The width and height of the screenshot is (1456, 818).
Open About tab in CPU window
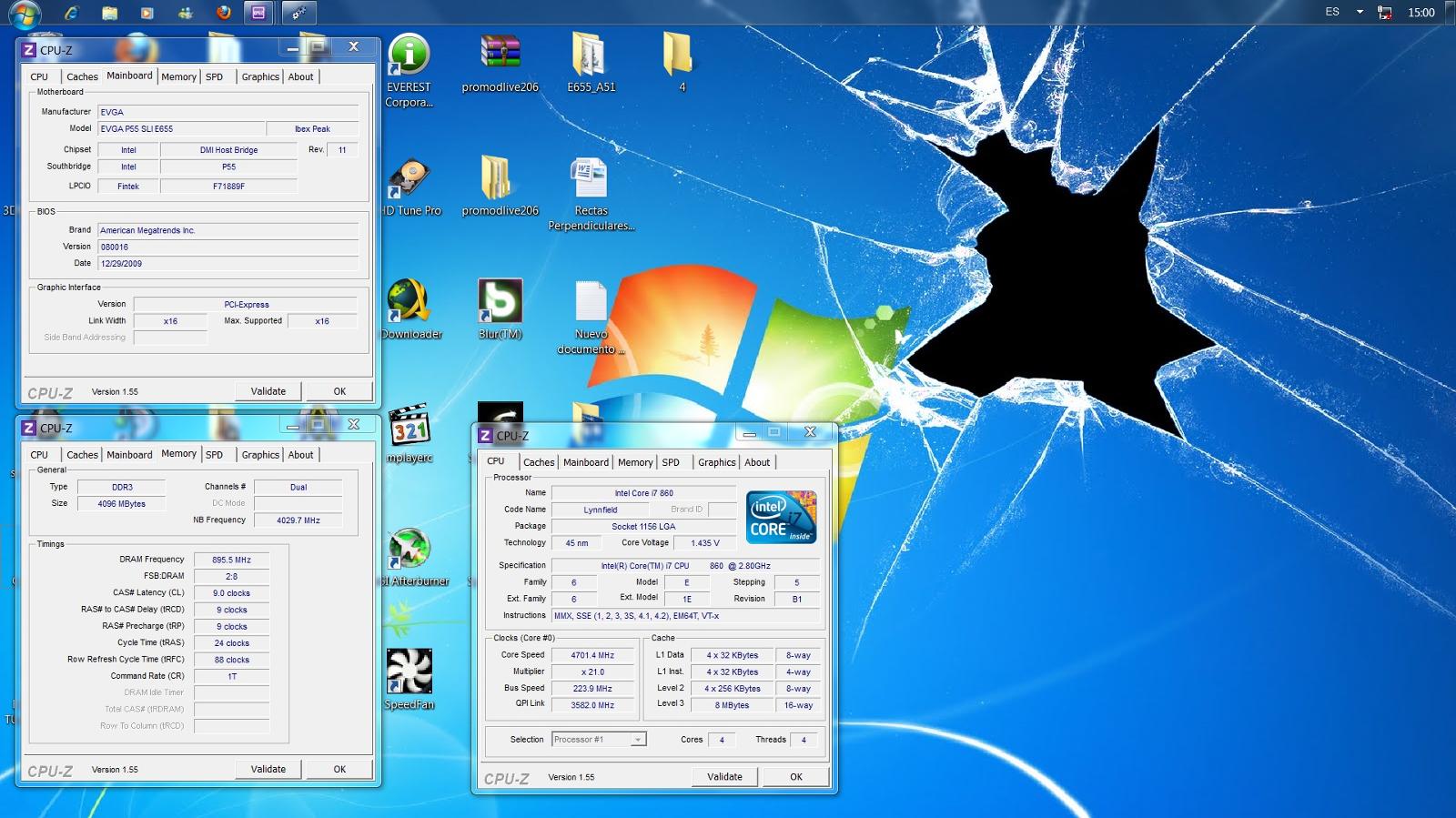[757, 461]
